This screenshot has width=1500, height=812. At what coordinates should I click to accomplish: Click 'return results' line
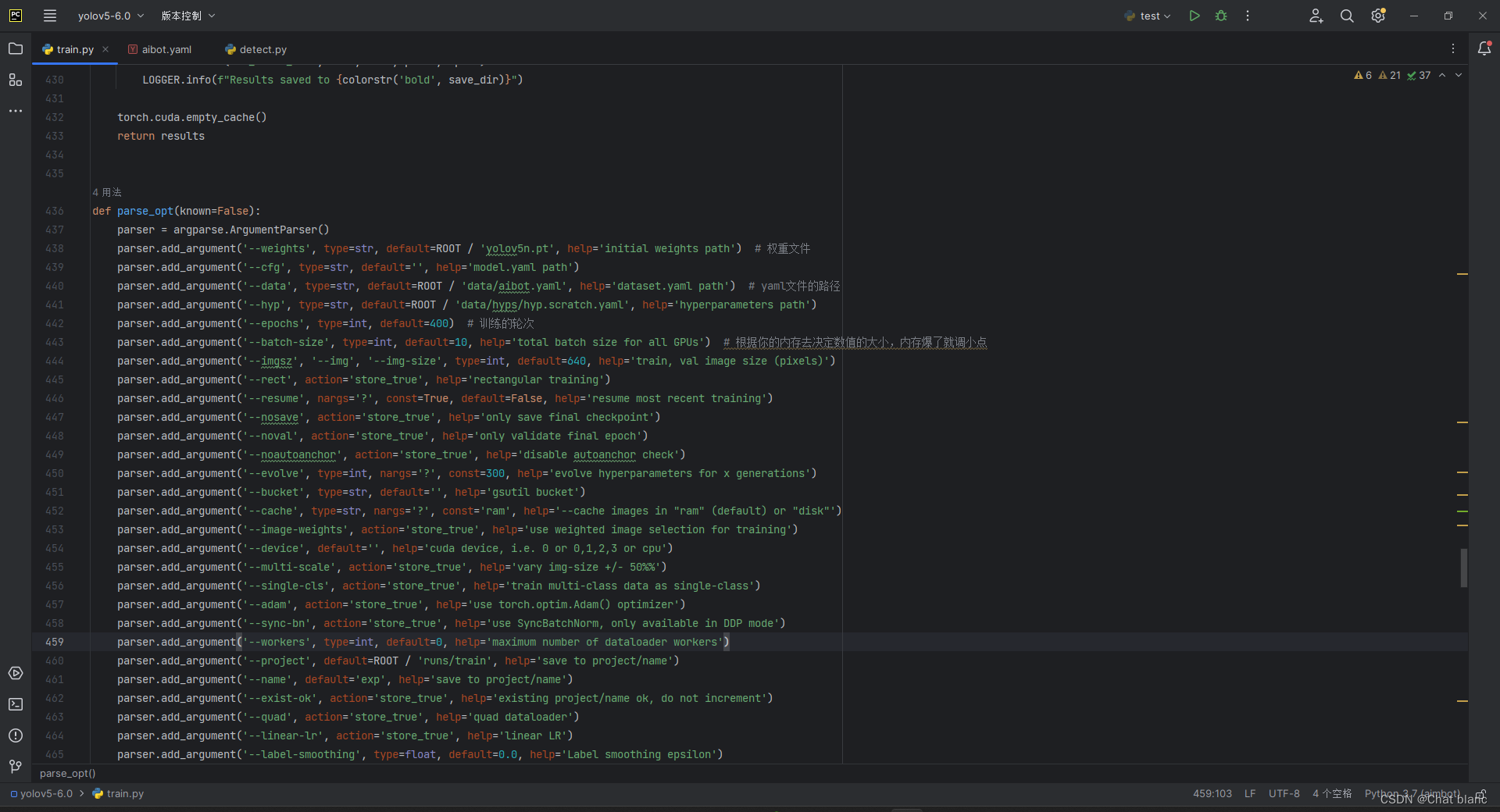pyautogui.click(x=161, y=136)
